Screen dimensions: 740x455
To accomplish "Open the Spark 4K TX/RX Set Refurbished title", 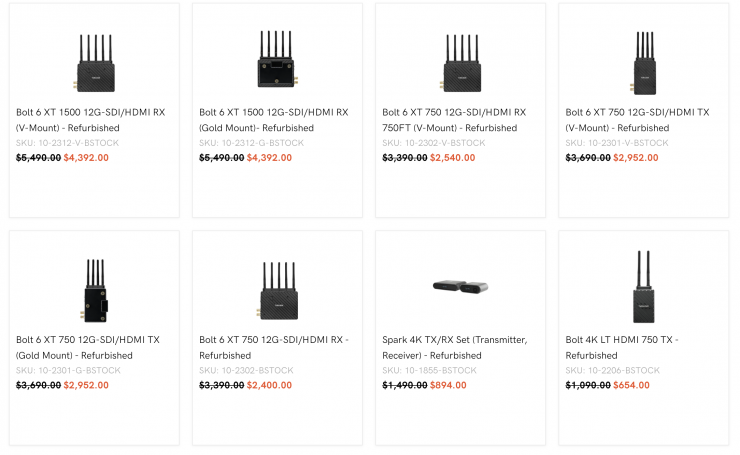I will click(454, 347).
